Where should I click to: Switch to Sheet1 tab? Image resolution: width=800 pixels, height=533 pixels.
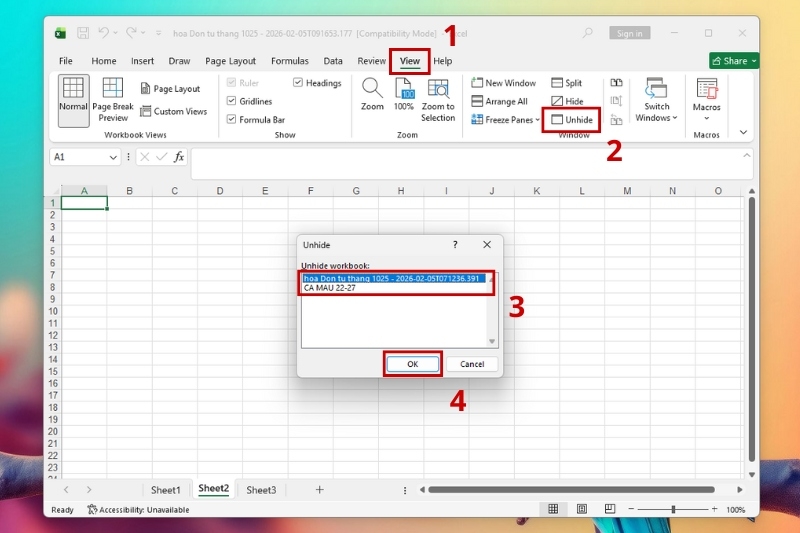(166, 490)
